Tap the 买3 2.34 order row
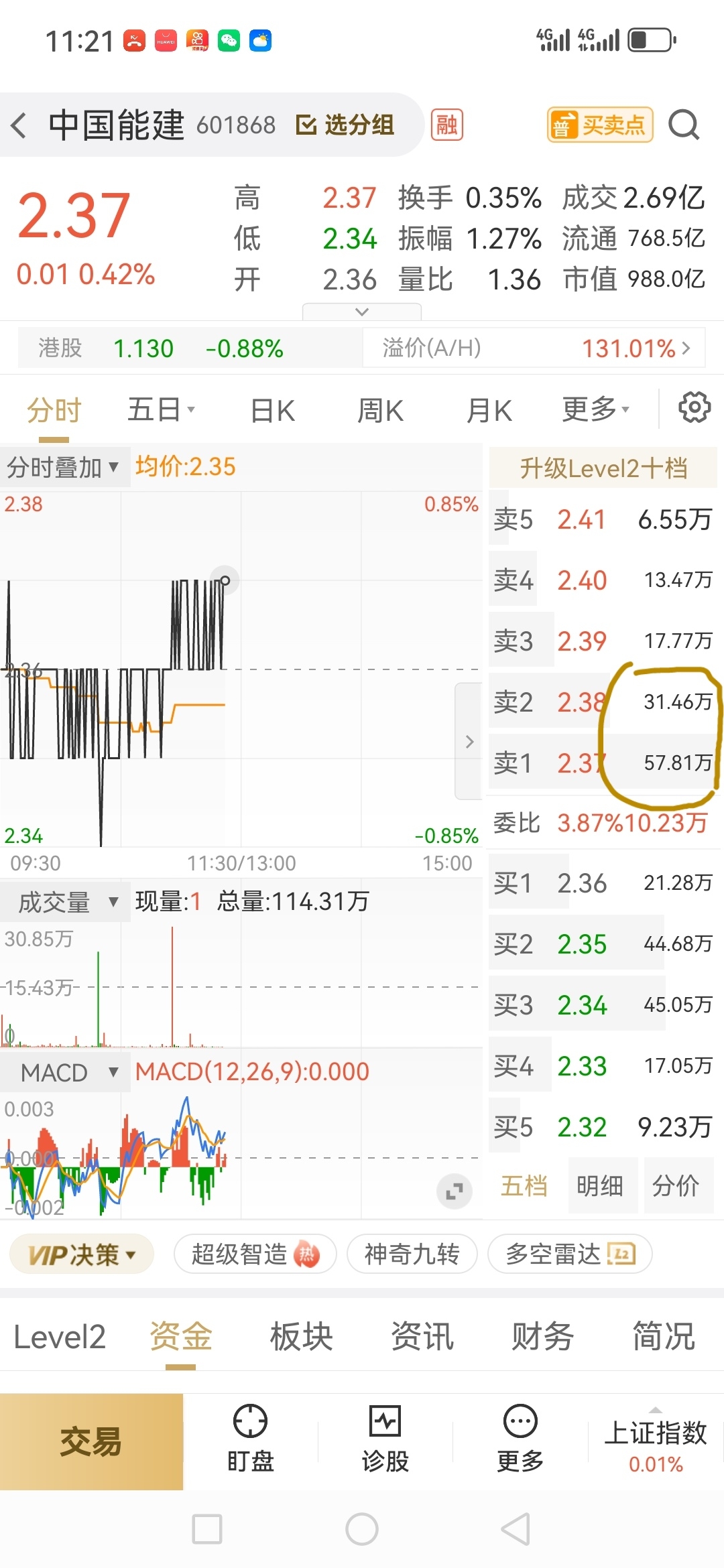Screen dimensions: 724x1568 [x=603, y=1005]
